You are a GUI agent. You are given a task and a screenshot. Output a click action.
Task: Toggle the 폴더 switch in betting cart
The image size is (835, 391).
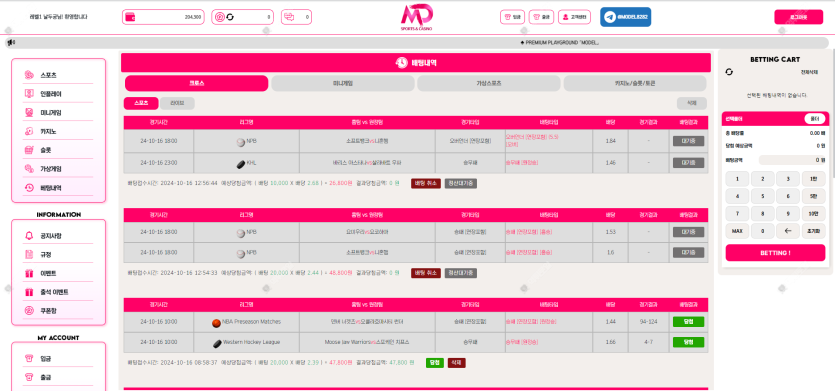[815, 119]
